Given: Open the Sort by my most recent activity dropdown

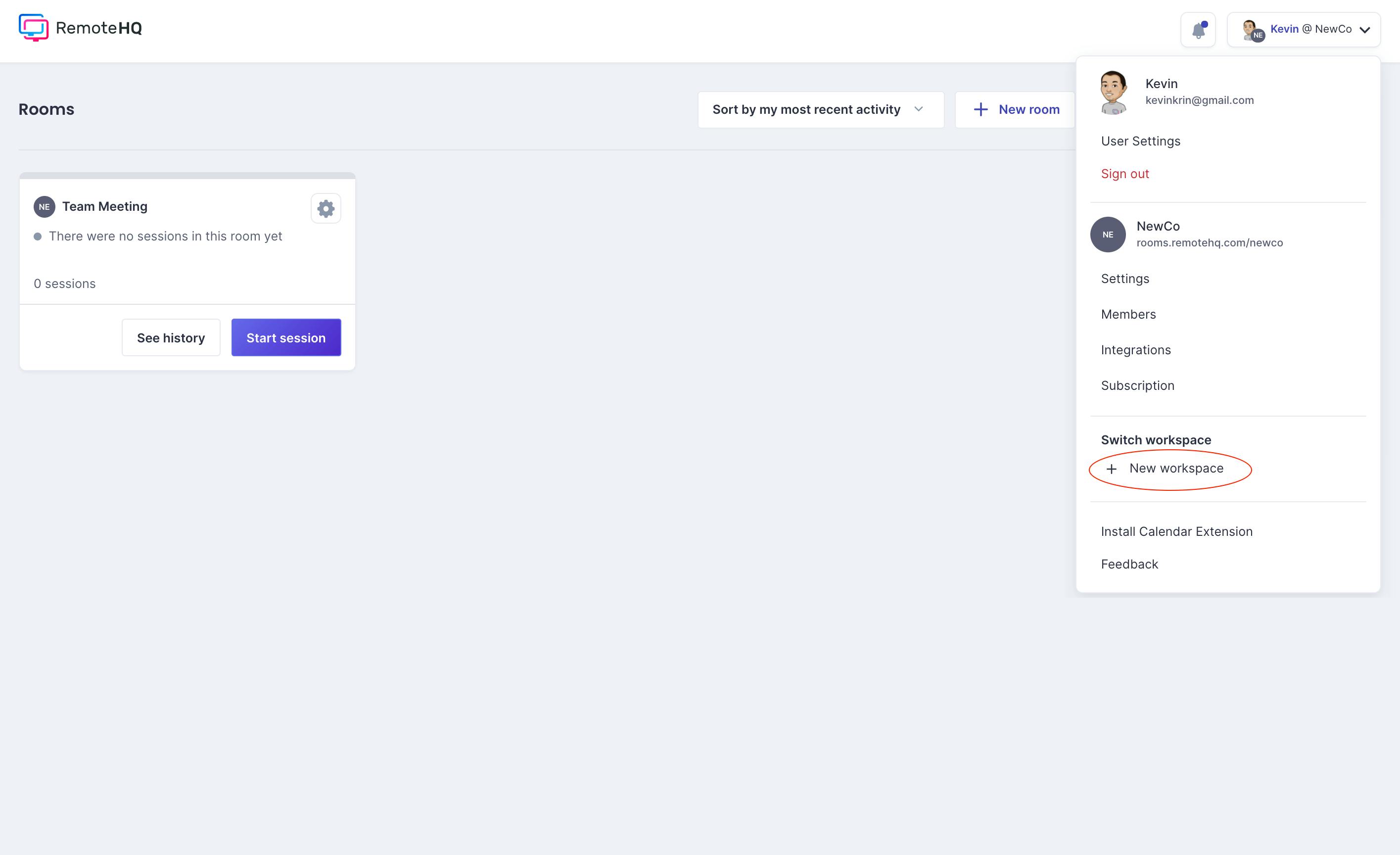Looking at the screenshot, I should tap(820, 110).
